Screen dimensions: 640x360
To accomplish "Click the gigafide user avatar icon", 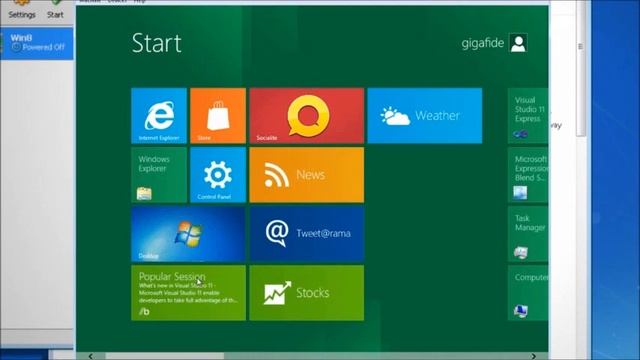I will click(518, 43).
